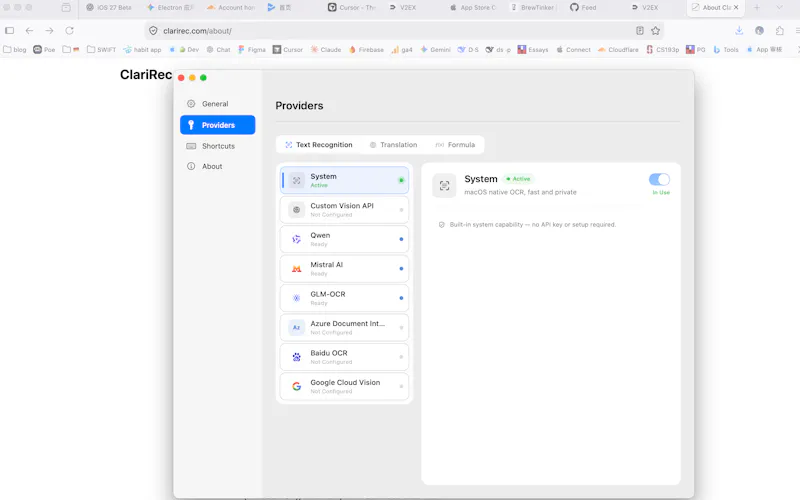Select the Mistral AI provider

tap(344, 268)
